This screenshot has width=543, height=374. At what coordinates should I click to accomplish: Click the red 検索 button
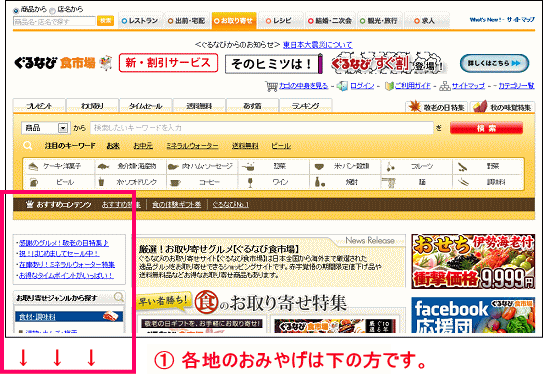coord(486,128)
